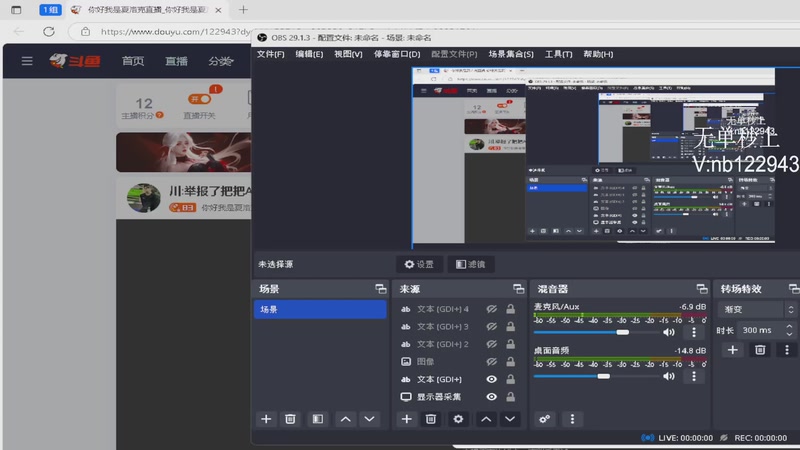The width and height of the screenshot is (800, 450).
Task: Decrease transition duration 300 ms
Action: 789,334
